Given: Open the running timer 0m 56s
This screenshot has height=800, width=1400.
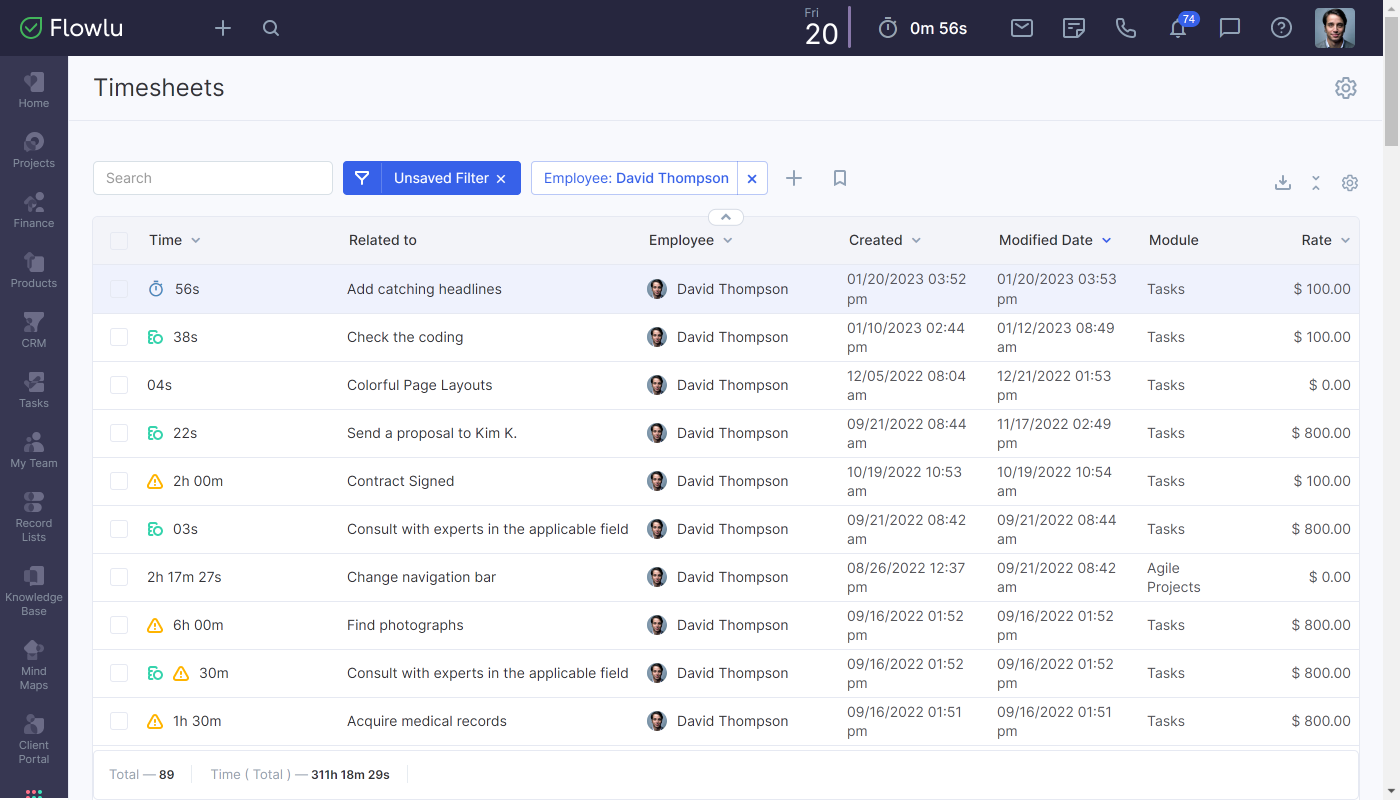Looking at the screenshot, I should coord(922,28).
